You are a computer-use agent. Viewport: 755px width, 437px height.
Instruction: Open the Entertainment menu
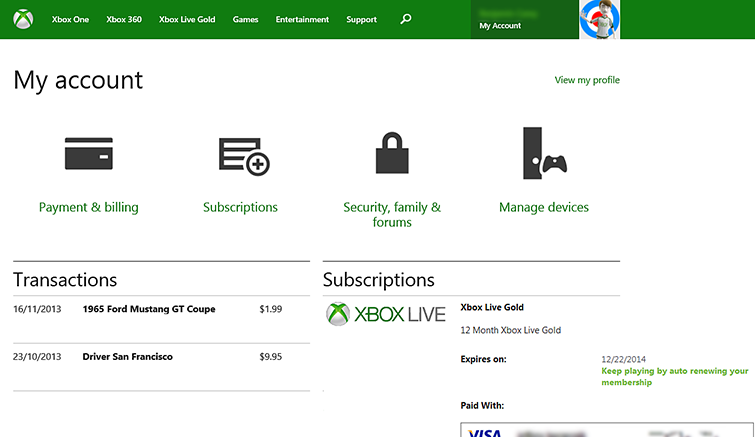(302, 19)
